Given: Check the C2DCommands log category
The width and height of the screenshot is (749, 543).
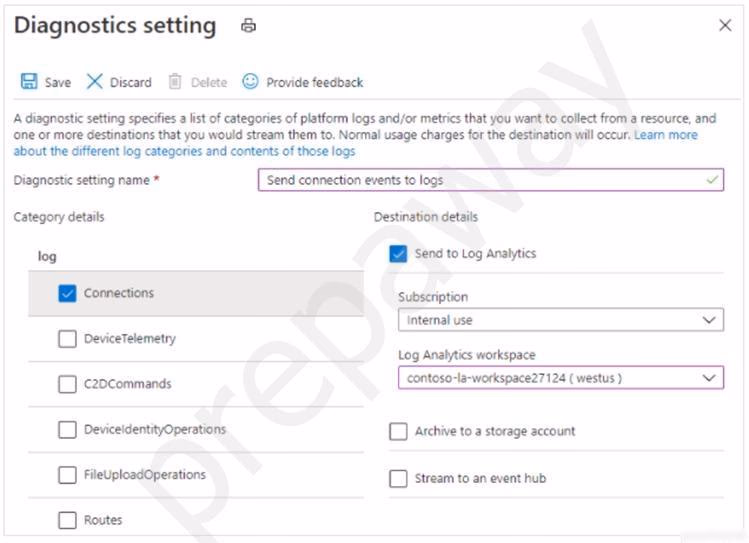Looking at the screenshot, I should point(67,384).
